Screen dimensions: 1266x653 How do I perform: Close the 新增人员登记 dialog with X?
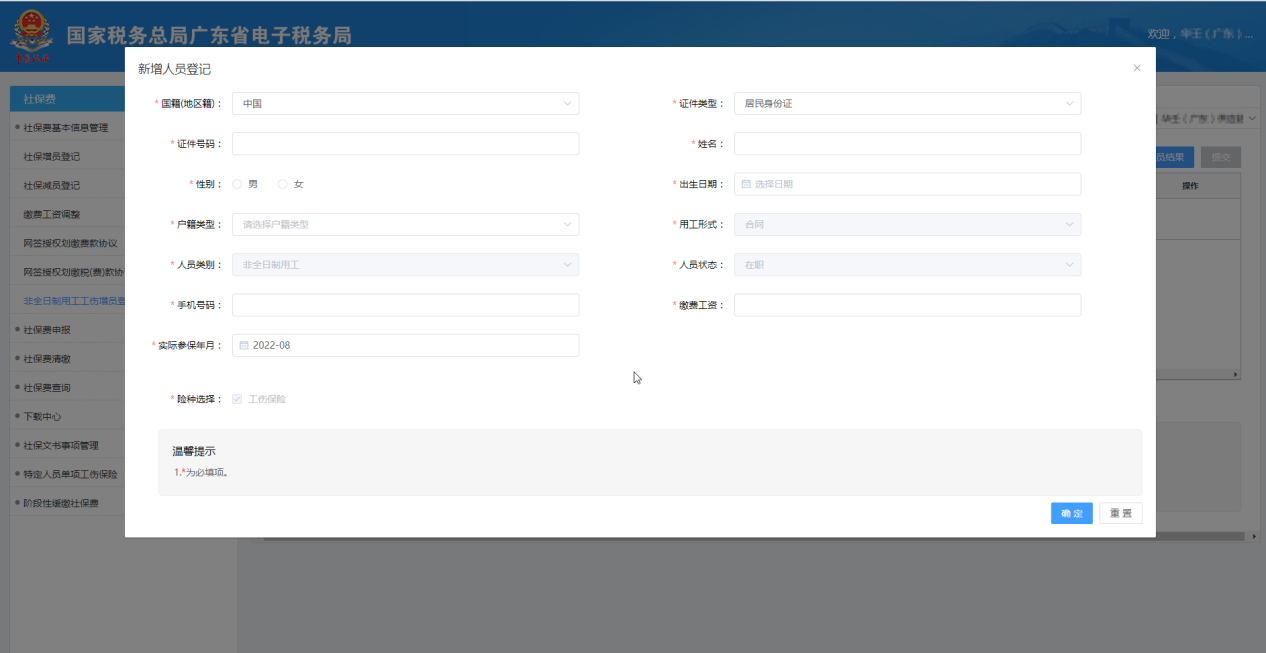click(1136, 68)
